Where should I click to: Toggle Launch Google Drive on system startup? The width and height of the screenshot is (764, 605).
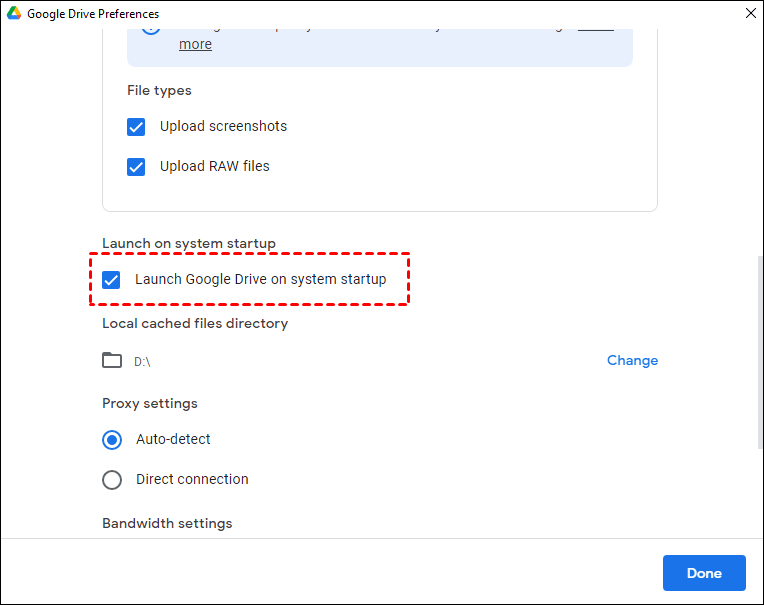tap(112, 280)
